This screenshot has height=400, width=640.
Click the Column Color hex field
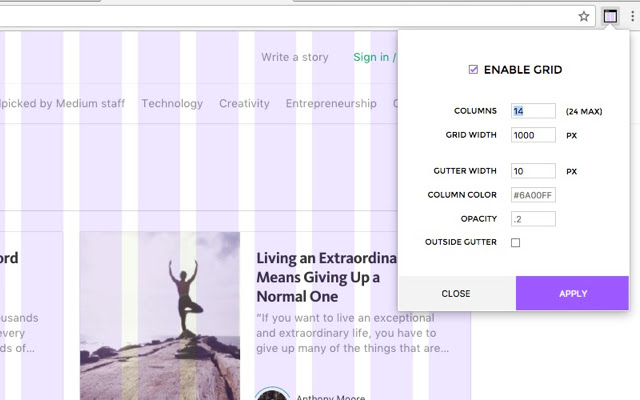click(533, 195)
